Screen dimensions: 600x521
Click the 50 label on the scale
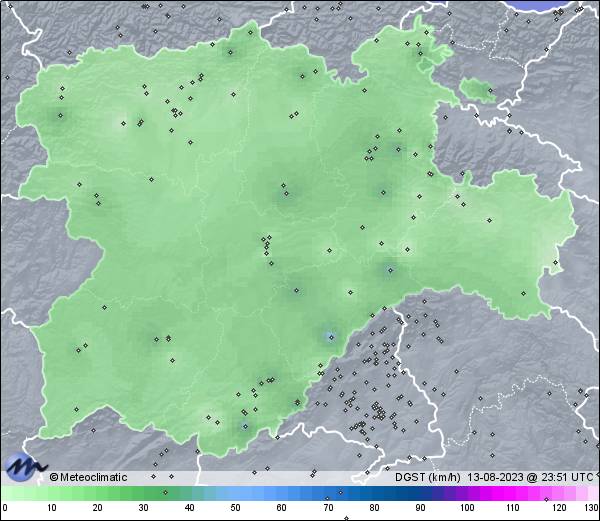click(236, 508)
